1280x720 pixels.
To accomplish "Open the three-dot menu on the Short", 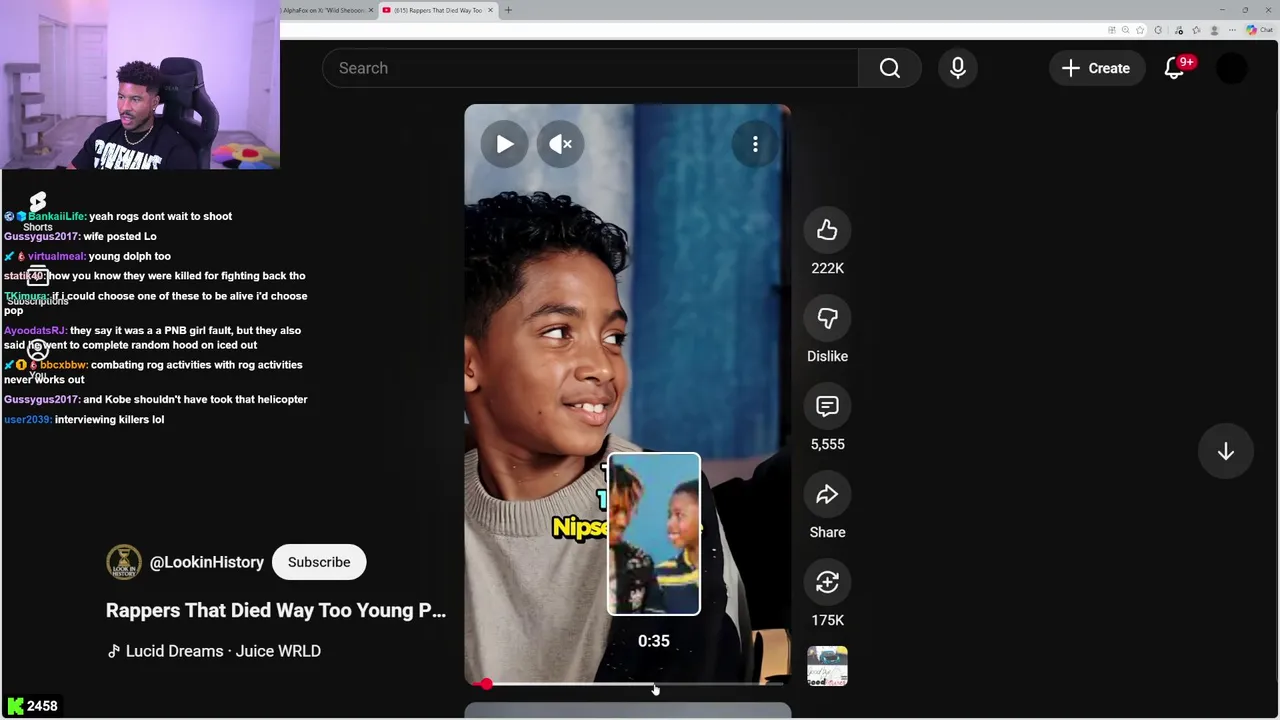I will [755, 144].
